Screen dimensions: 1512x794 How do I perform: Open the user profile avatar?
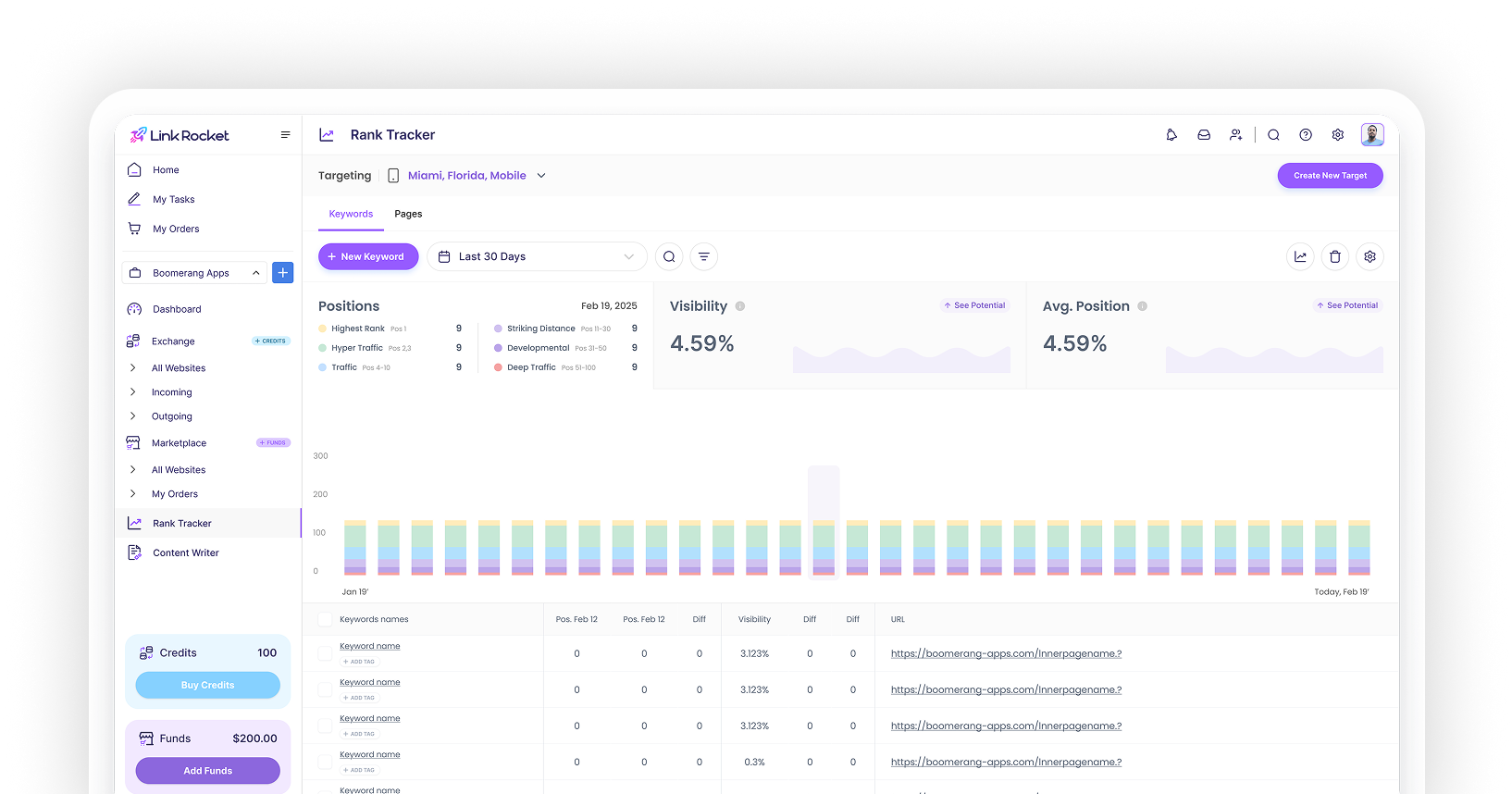coord(1372,135)
